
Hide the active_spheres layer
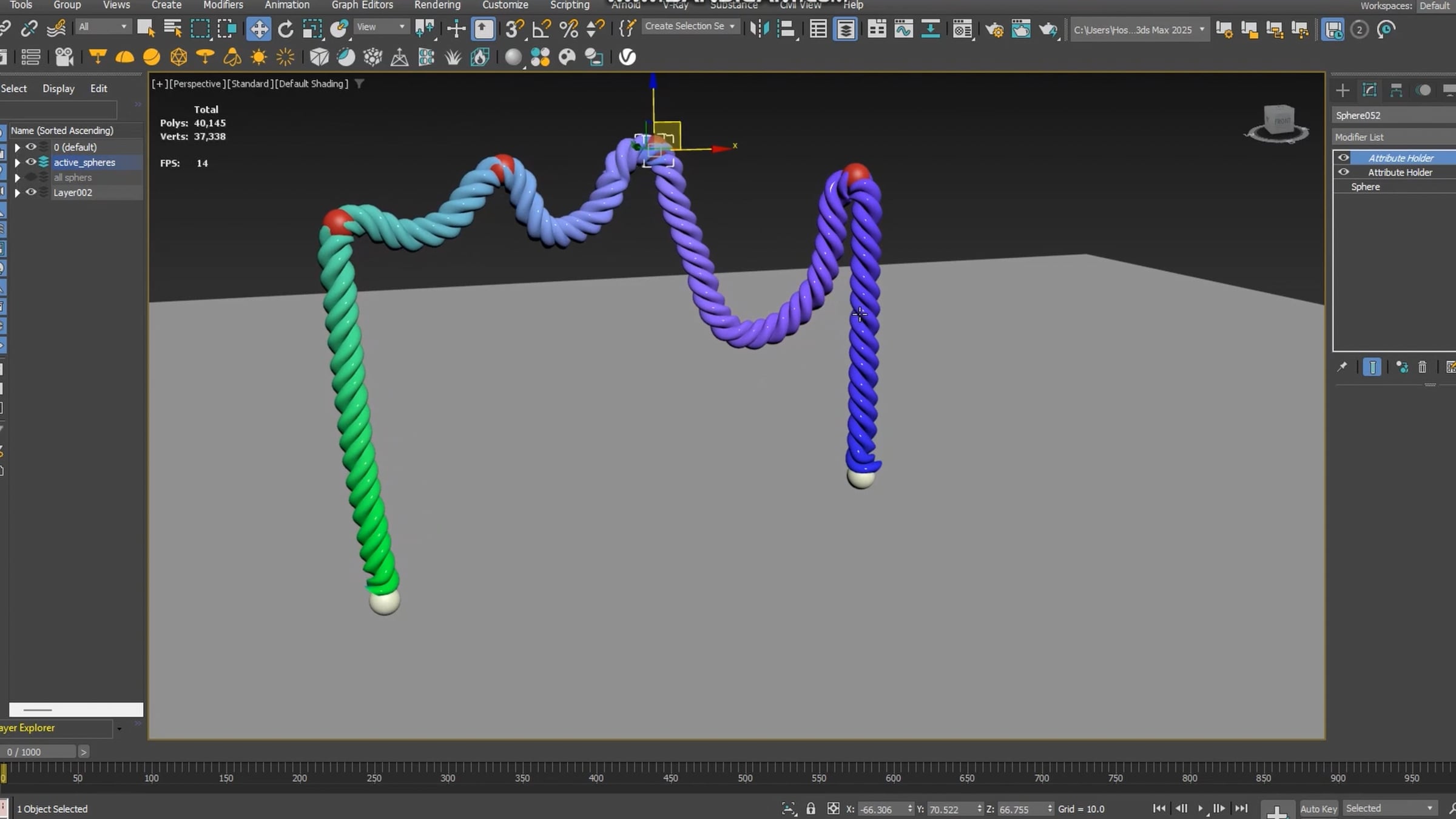coord(30,162)
